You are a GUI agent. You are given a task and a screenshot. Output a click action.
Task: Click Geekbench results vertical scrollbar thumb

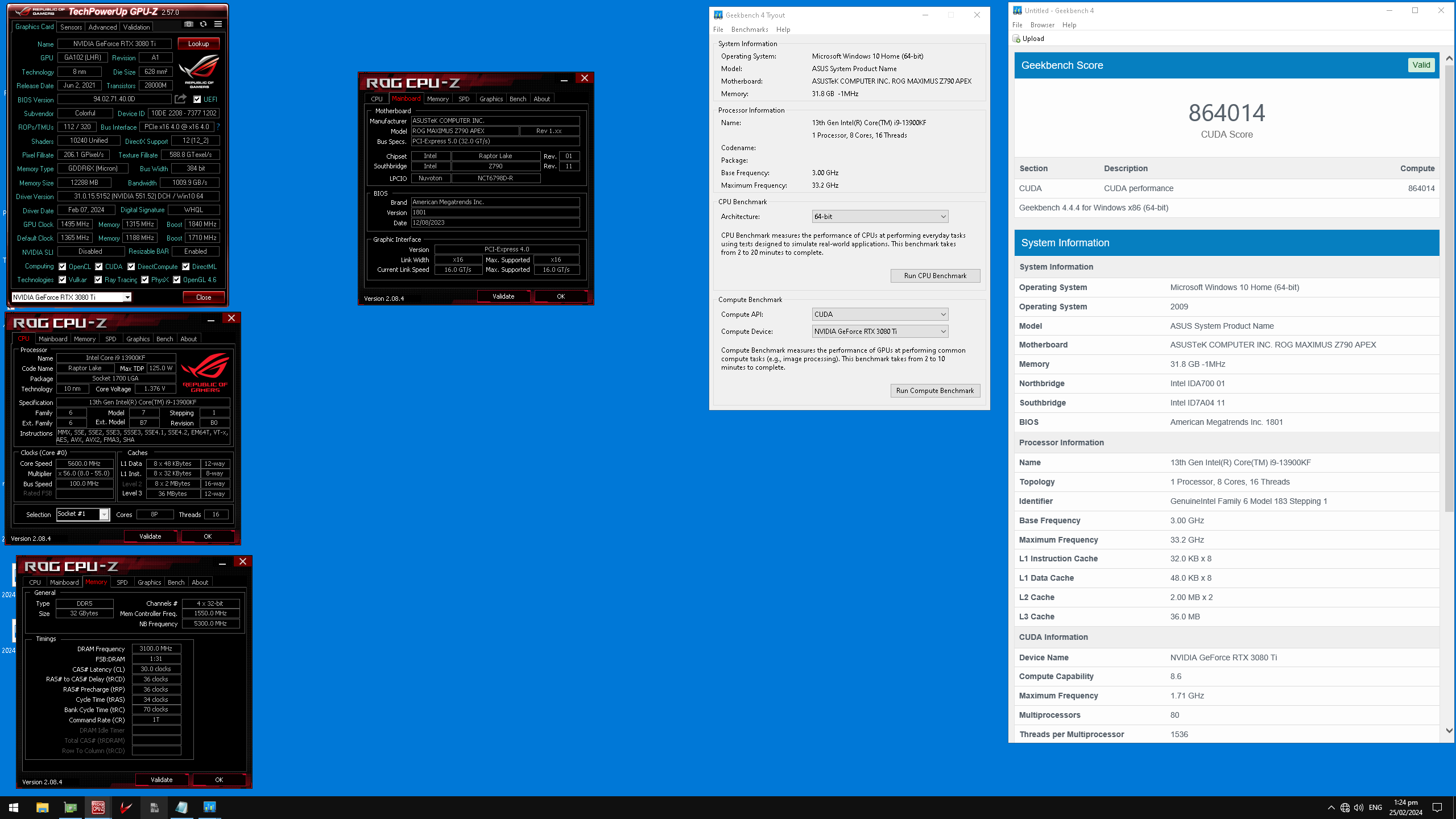point(1449,288)
